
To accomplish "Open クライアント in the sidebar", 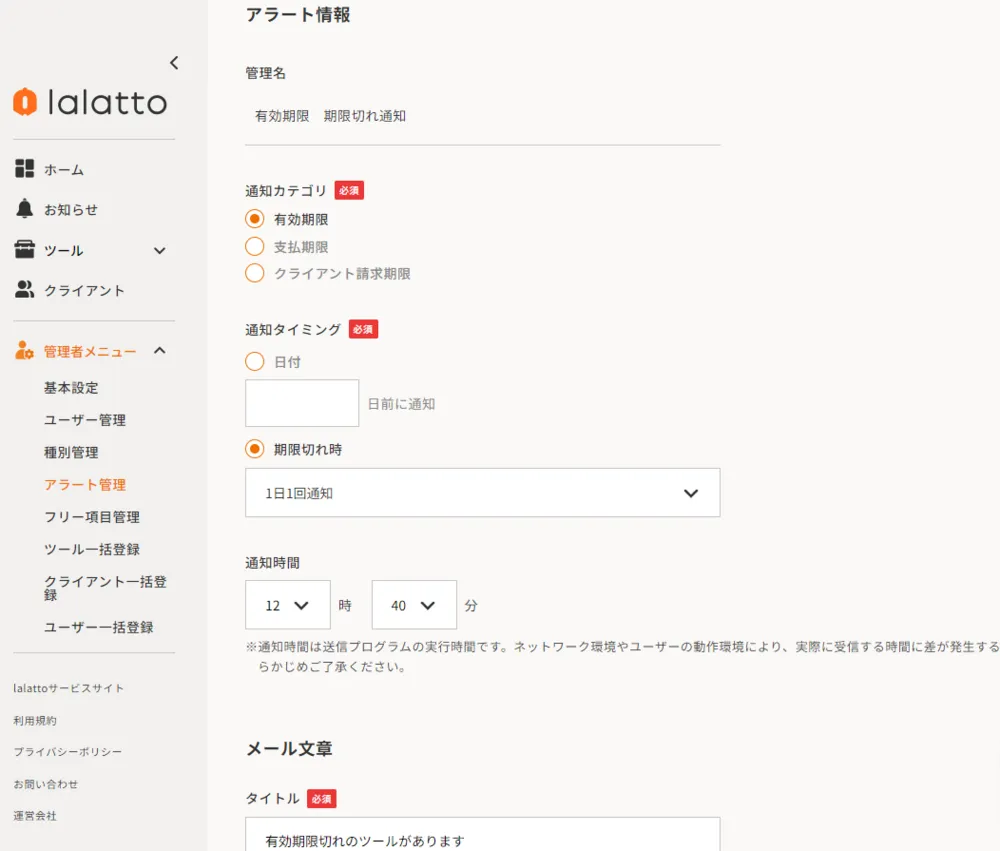I will pyautogui.click(x=84, y=291).
